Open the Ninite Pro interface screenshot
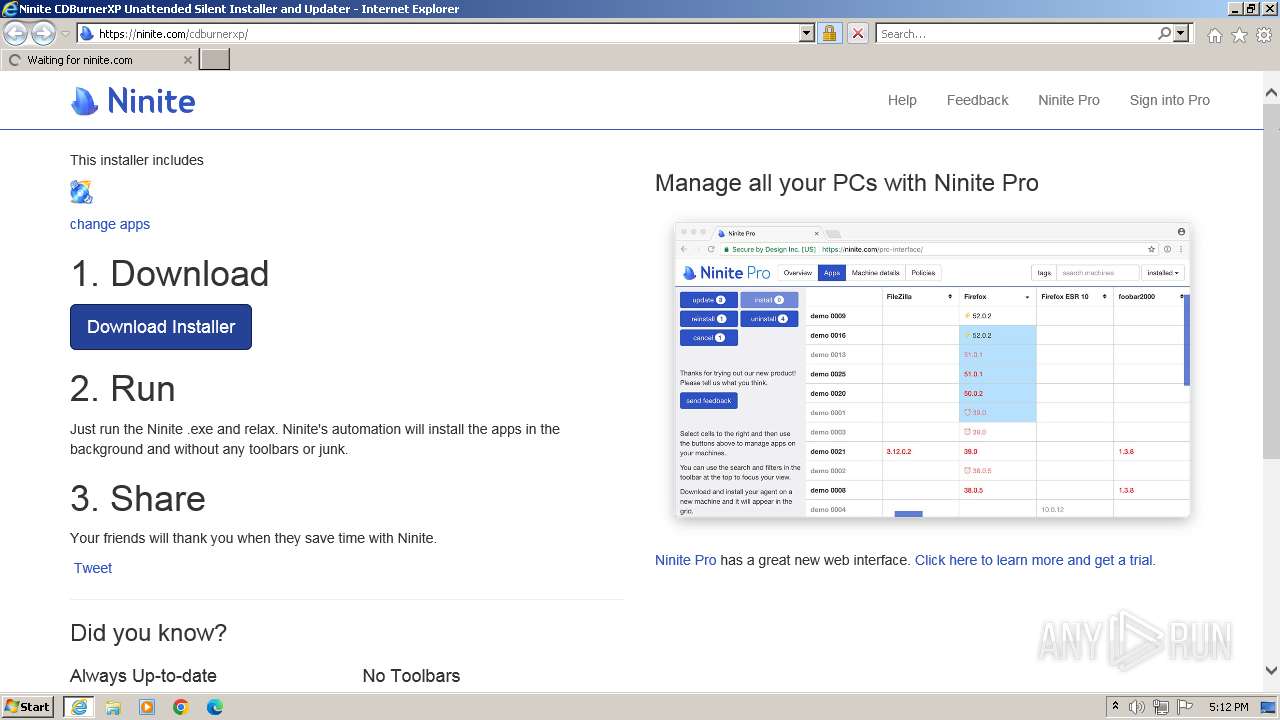 (932, 369)
